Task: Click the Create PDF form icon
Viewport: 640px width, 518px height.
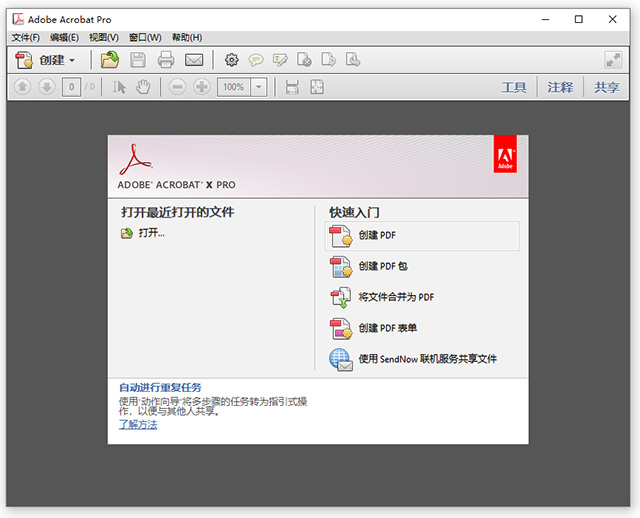Action: pos(341,329)
